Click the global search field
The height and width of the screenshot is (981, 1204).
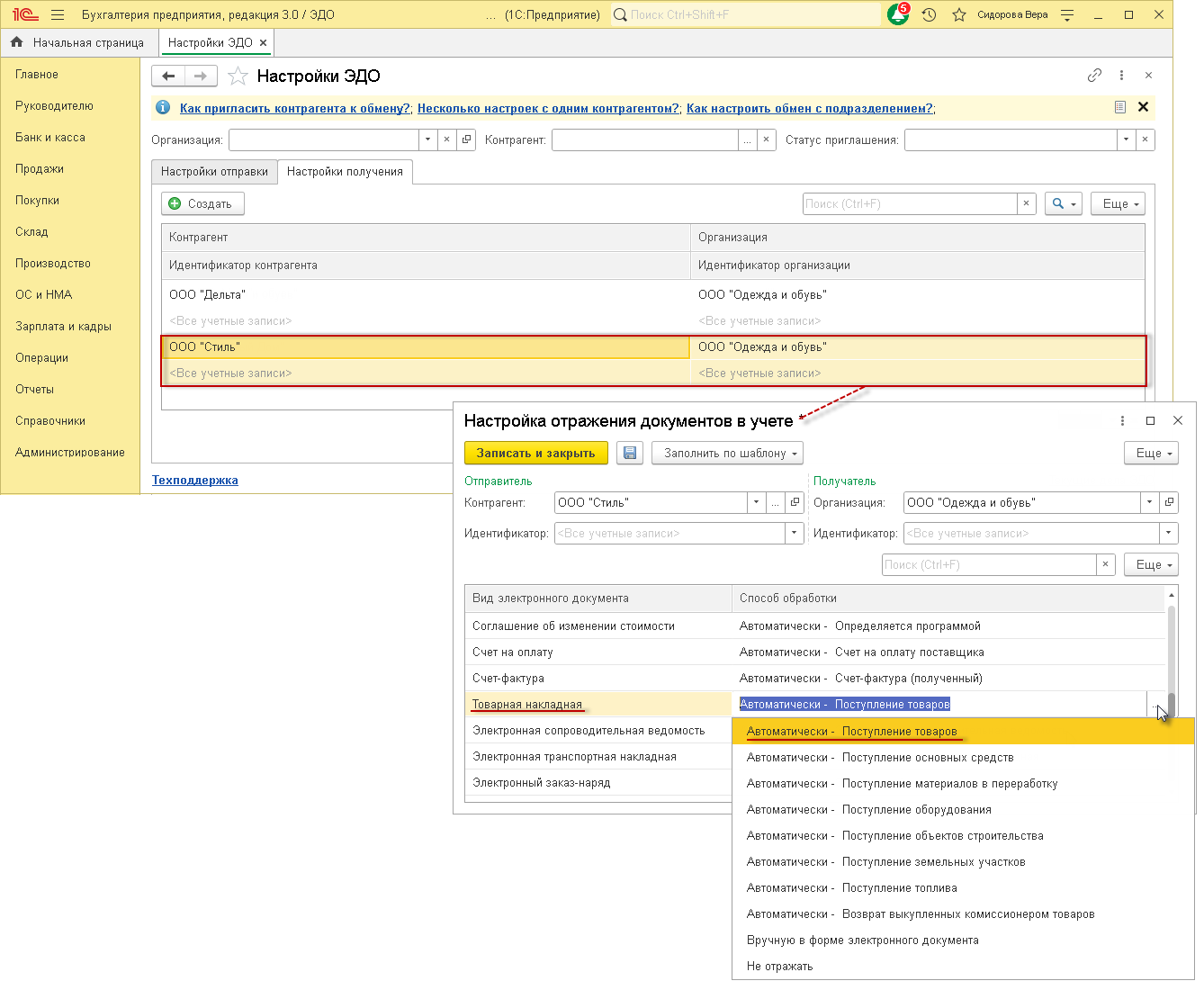(746, 14)
